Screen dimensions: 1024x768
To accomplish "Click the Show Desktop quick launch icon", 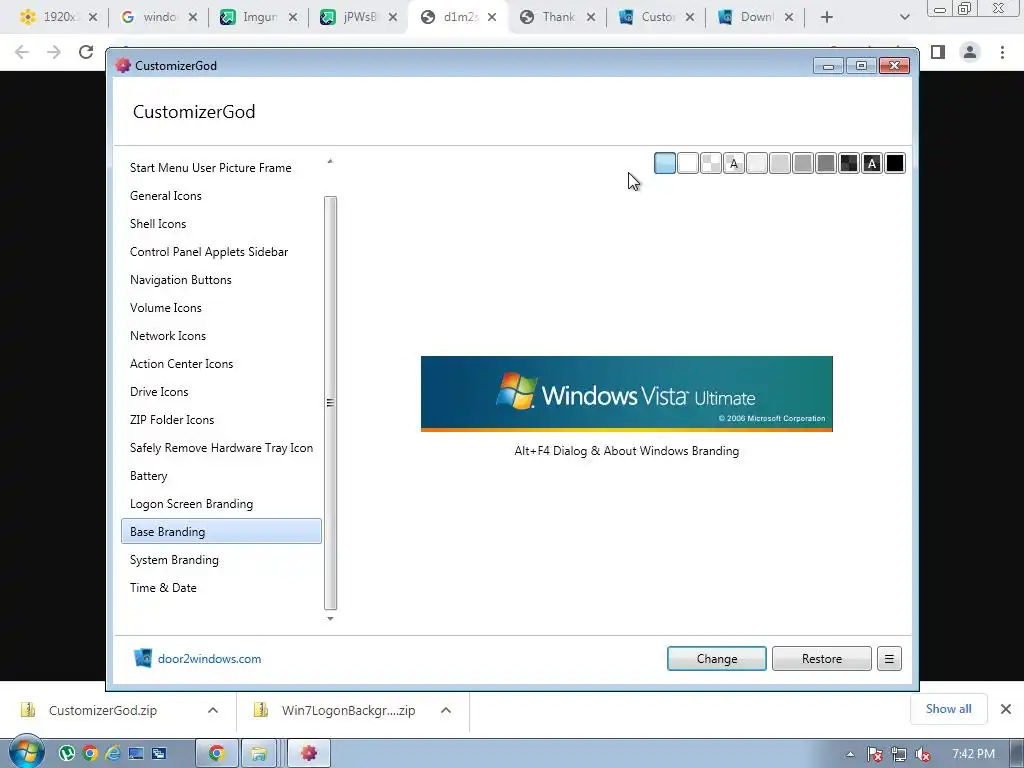I will (x=136, y=754).
